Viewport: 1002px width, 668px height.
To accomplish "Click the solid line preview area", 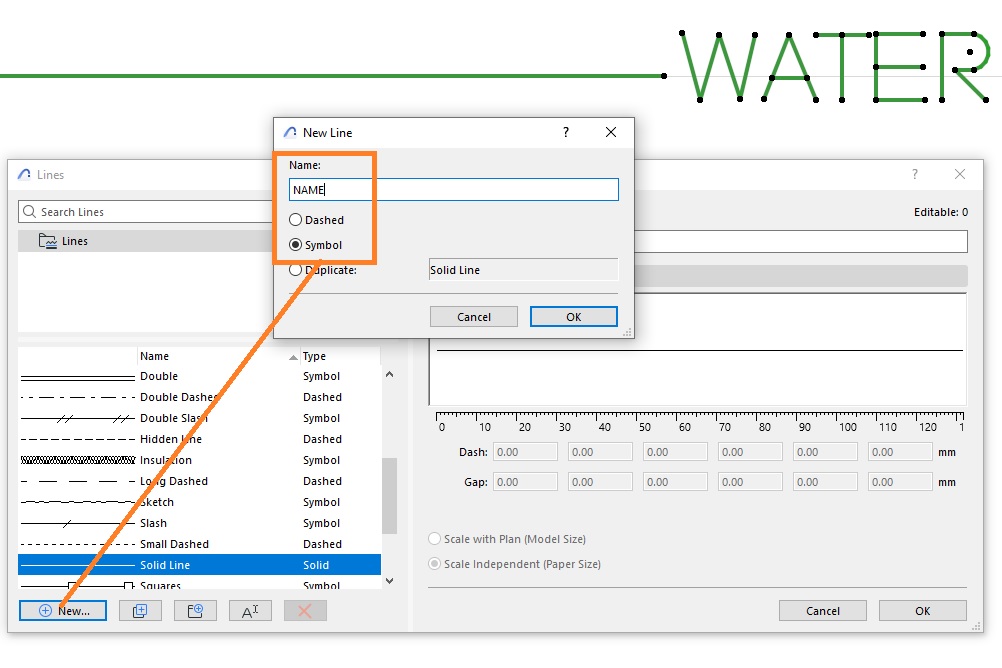I will (x=698, y=349).
